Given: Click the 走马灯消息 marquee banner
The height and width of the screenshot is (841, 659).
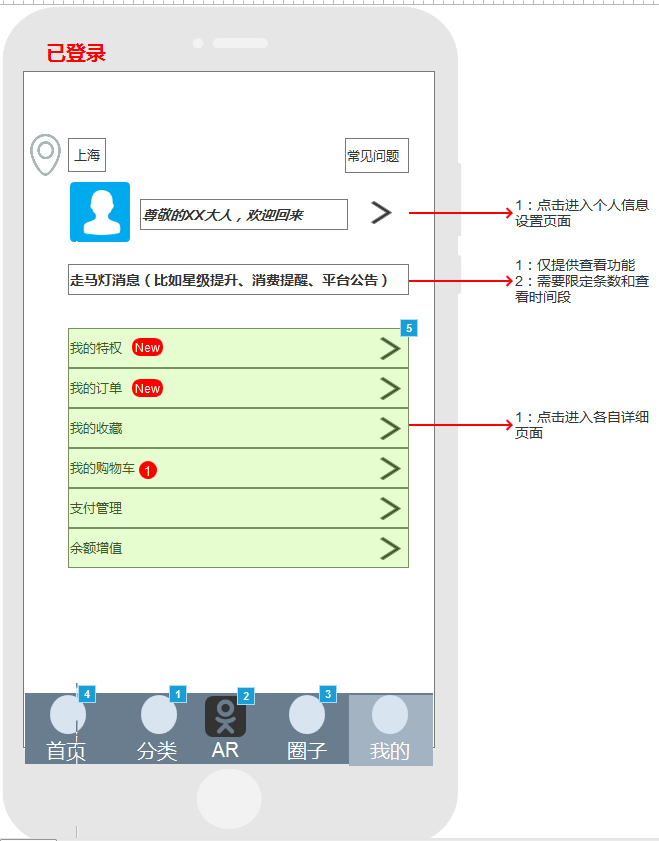Looking at the screenshot, I should pyautogui.click(x=238, y=280).
